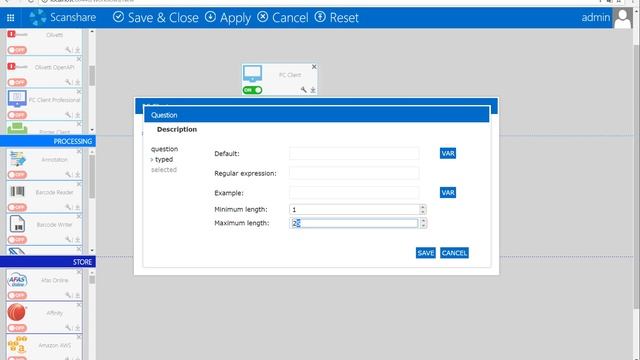Viewport: 640px width, 360px height.
Task: Select the AFAS Online connector icon
Action: pyautogui.click(x=17, y=280)
